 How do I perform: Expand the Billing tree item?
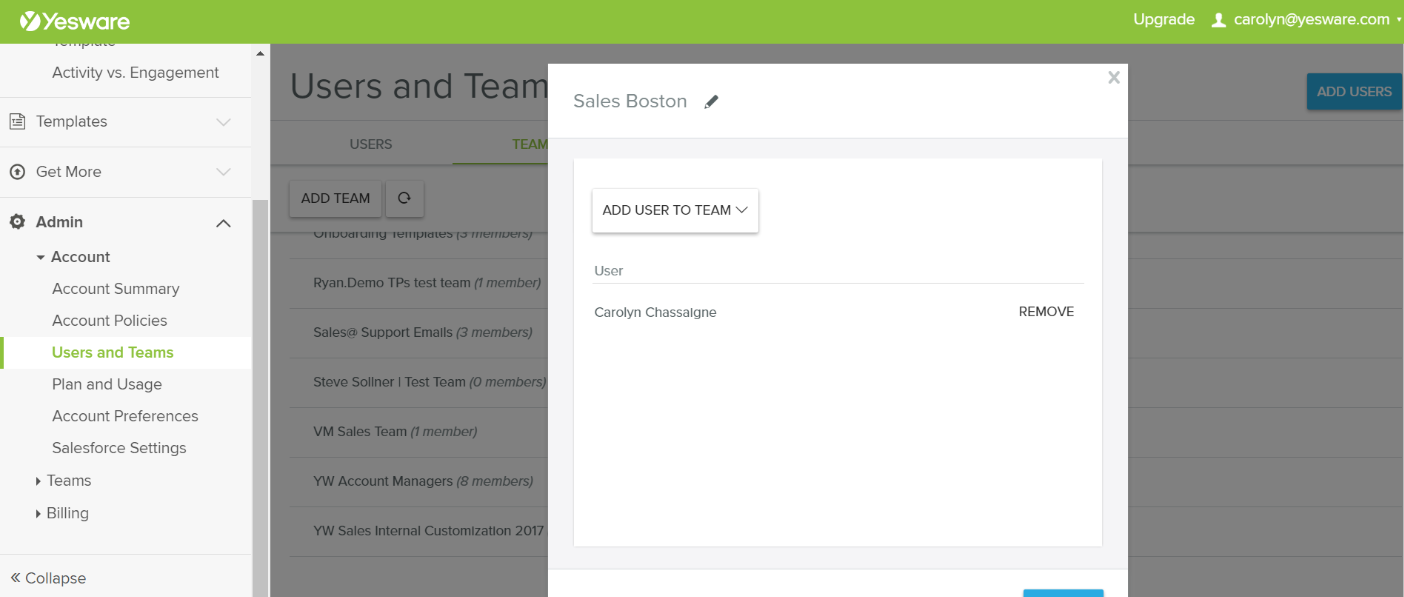point(38,513)
